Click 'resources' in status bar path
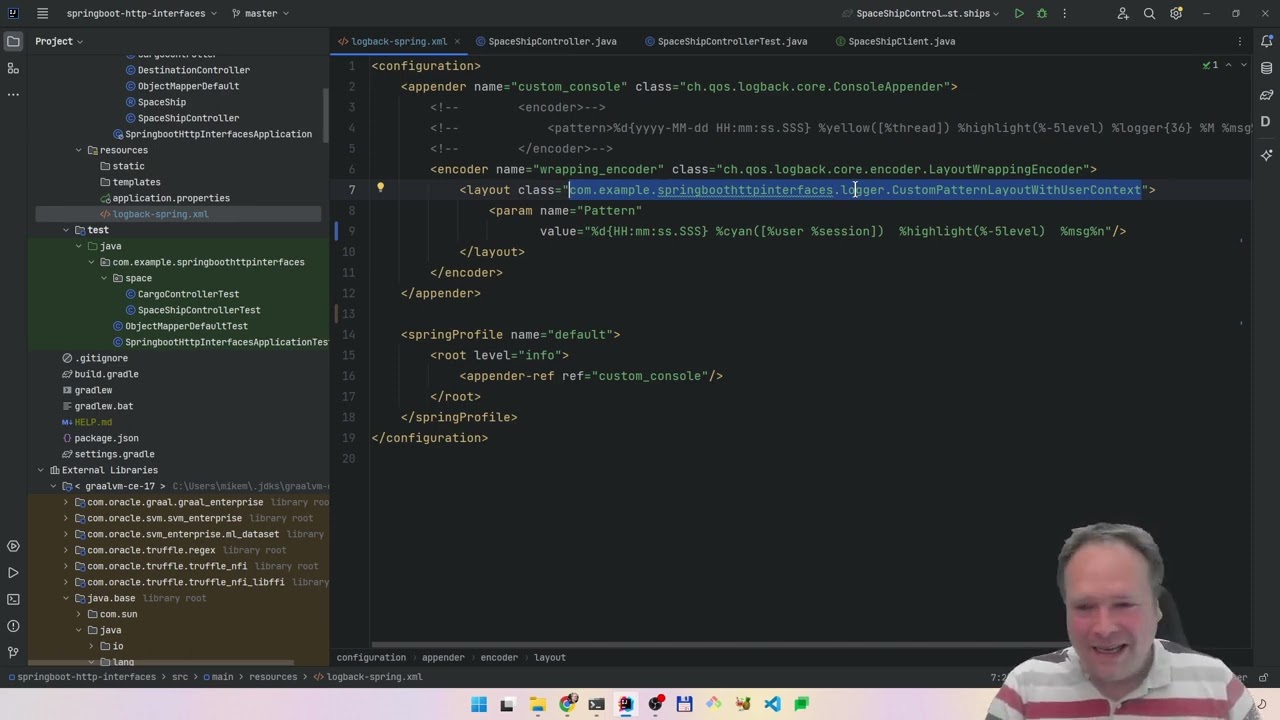Viewport: 1280px width, 720px height. tap(272, 677)
